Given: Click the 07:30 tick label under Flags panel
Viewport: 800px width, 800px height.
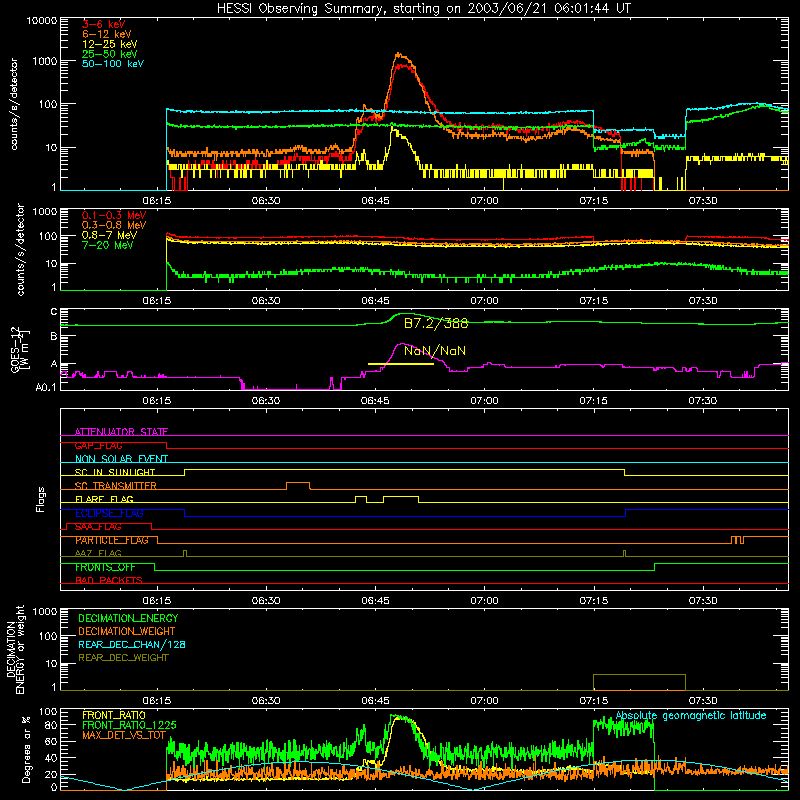Looking at the screenshot, I should [x=703, y=601].
